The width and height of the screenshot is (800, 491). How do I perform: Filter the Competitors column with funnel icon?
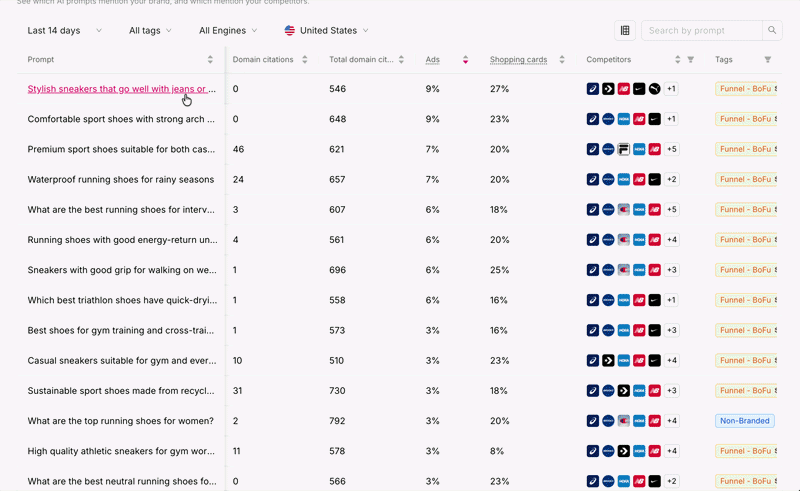(x=690, y=60)
